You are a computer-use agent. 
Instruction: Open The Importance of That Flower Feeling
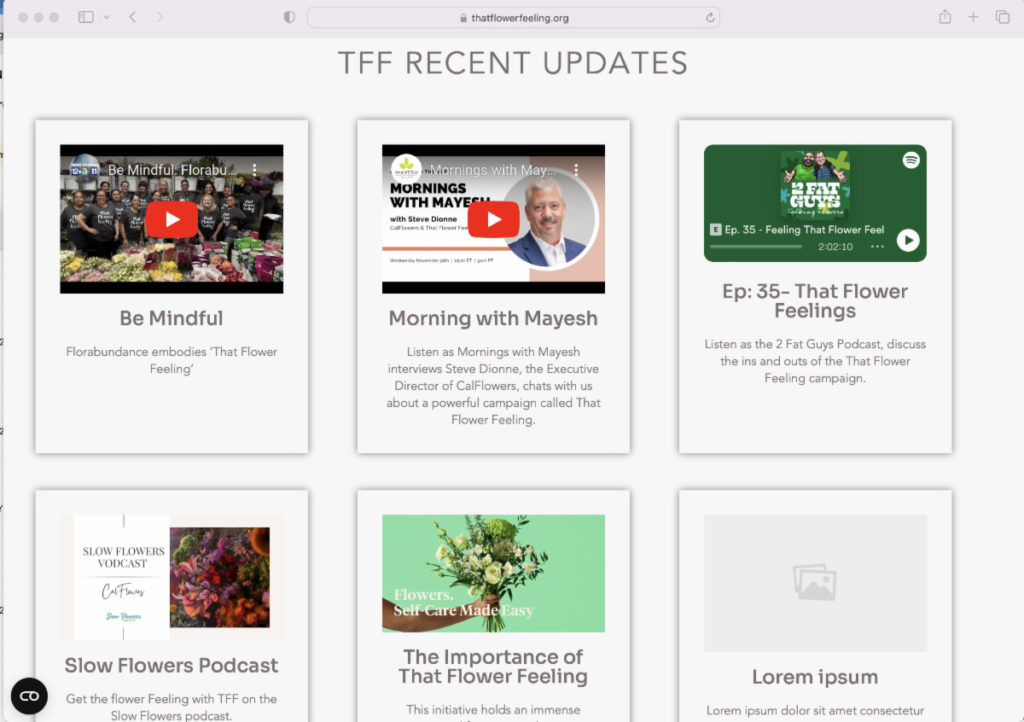click(494, 667)
